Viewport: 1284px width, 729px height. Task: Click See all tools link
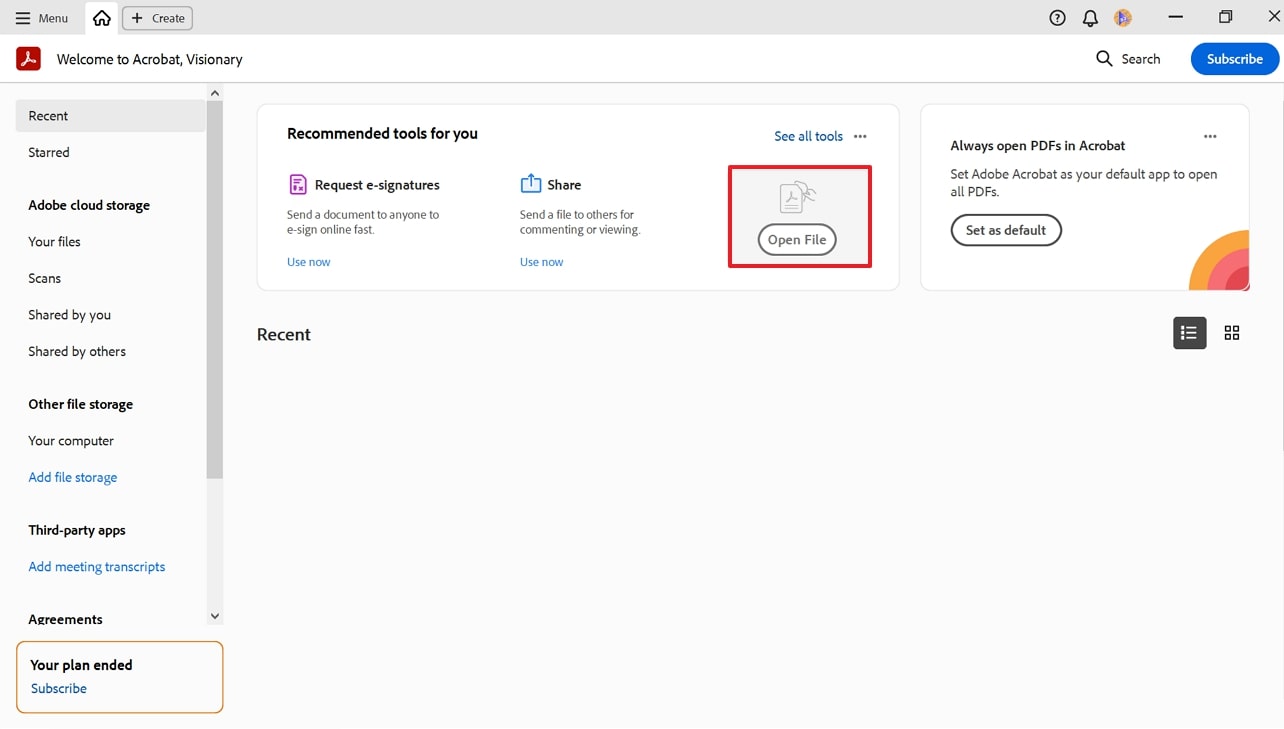click(808, 136)
